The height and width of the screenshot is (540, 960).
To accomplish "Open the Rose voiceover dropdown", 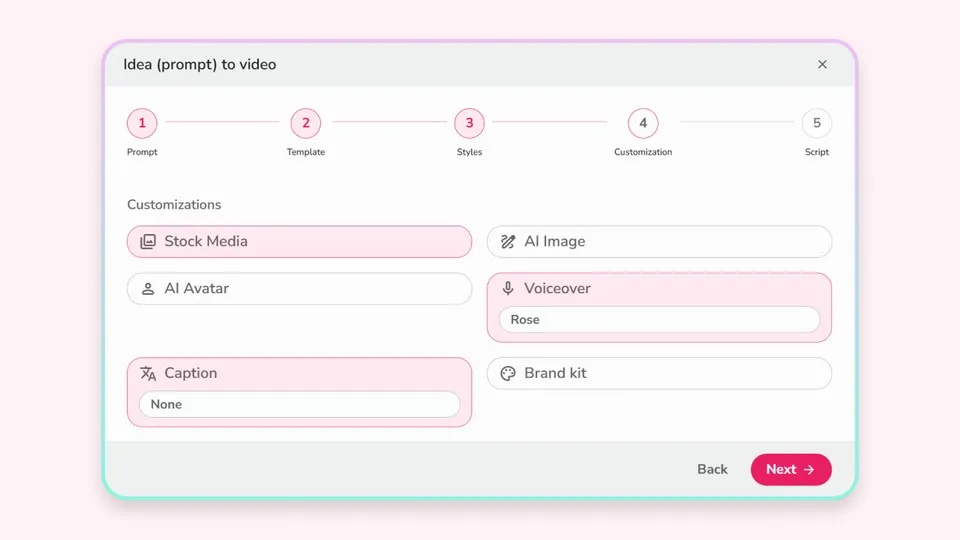I will [659, 320].
